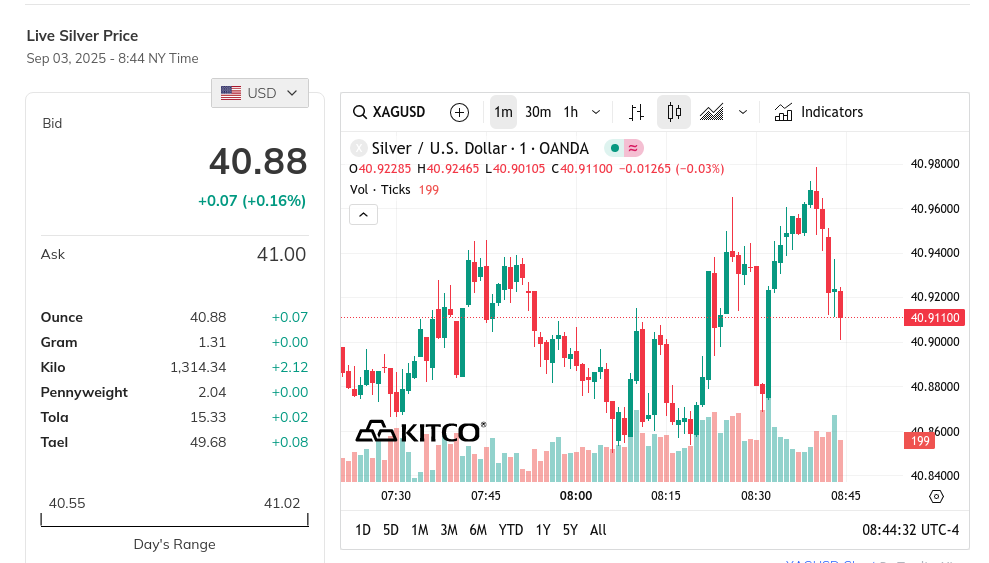
Task: Click the bid price 40.88
Action: [x=258, y=161]
